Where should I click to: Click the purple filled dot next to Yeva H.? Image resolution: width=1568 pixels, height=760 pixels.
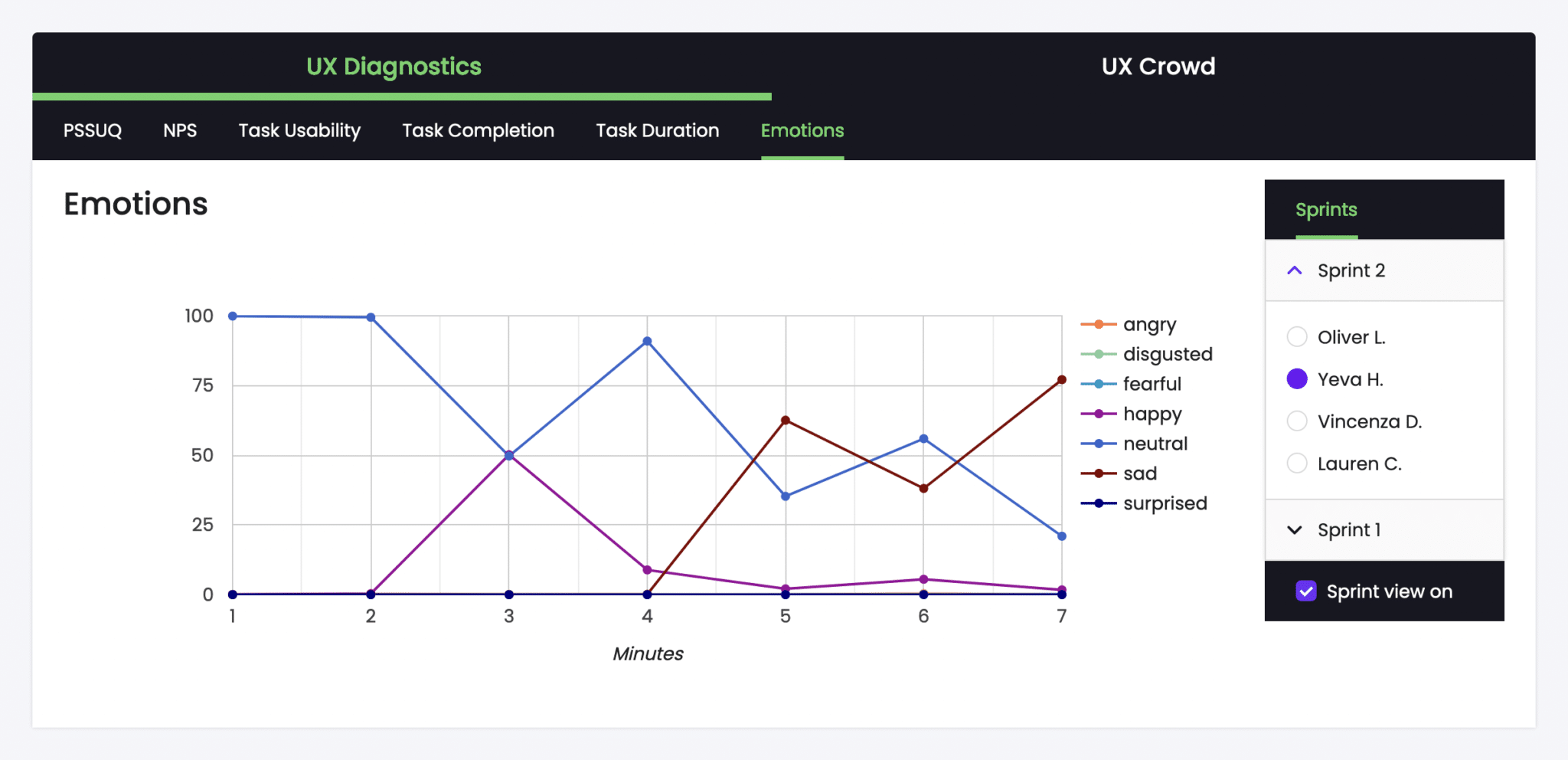coord(1298,378)
